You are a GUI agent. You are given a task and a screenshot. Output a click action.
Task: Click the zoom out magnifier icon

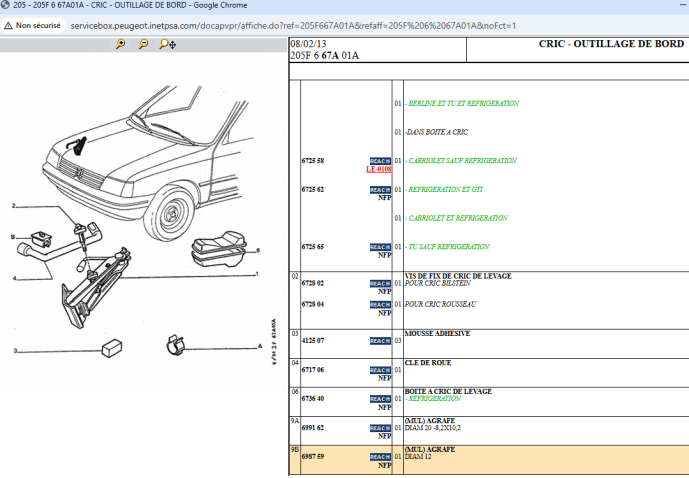(143, 44)
